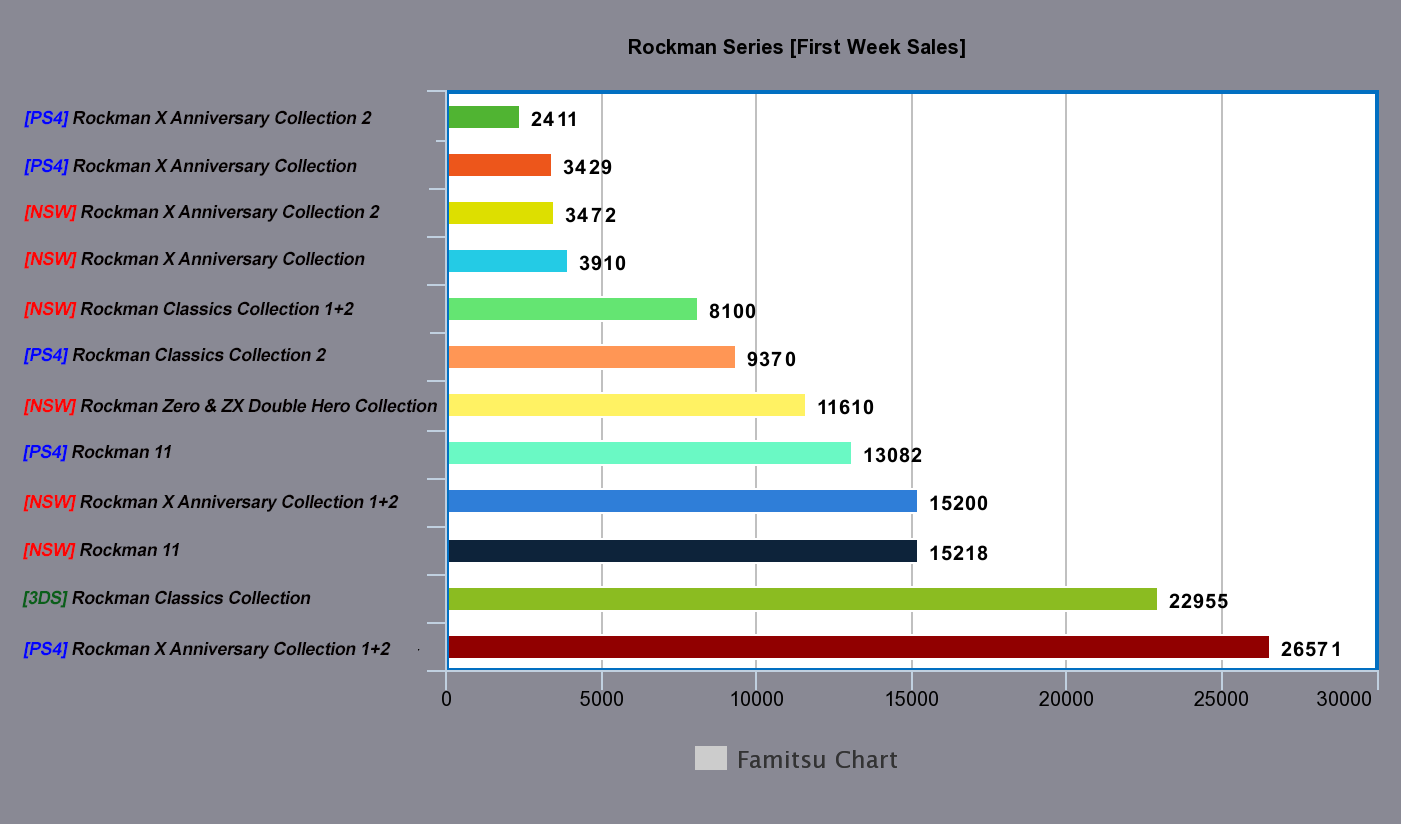Click the Famitsu Chart legend swatch

[710, 758]
